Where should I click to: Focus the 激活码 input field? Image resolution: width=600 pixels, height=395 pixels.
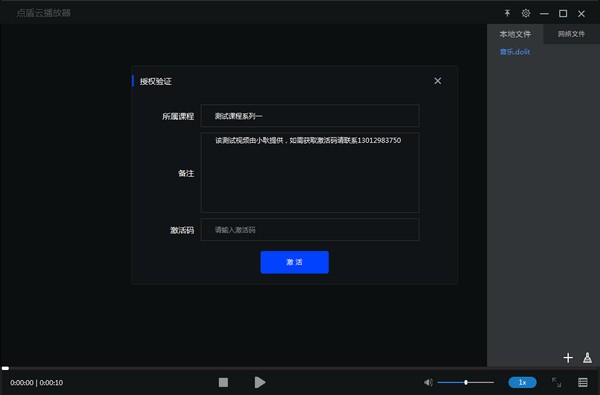310,230
